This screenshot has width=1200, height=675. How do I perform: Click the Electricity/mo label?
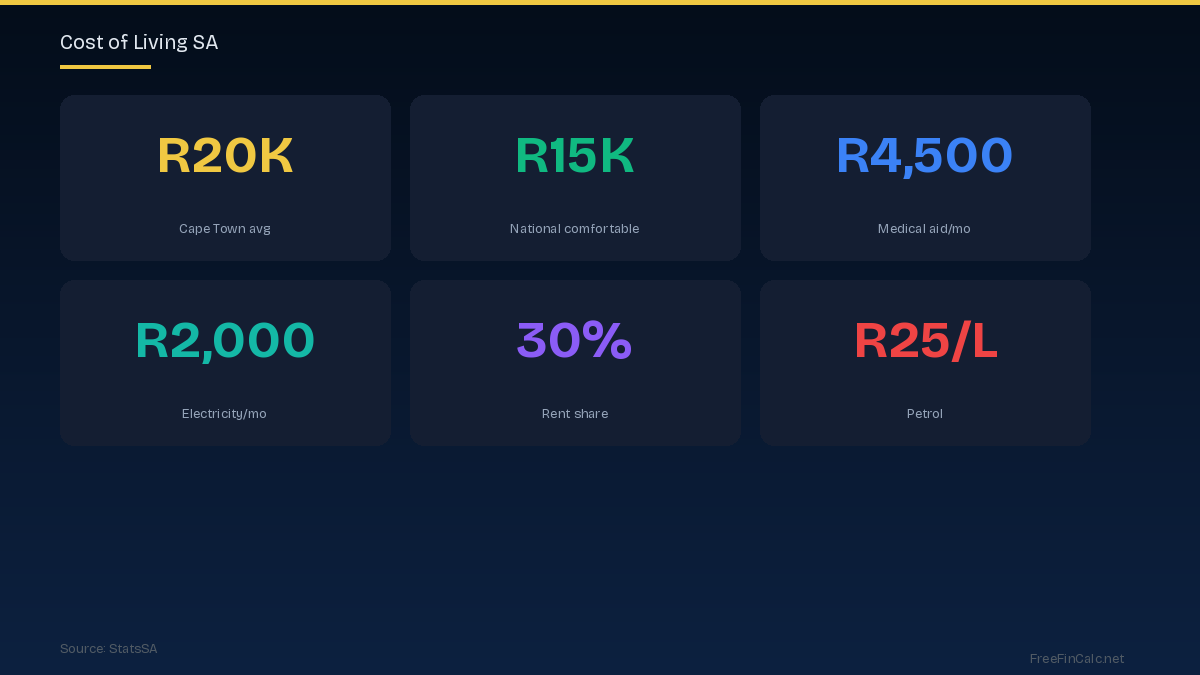[225, 414]
